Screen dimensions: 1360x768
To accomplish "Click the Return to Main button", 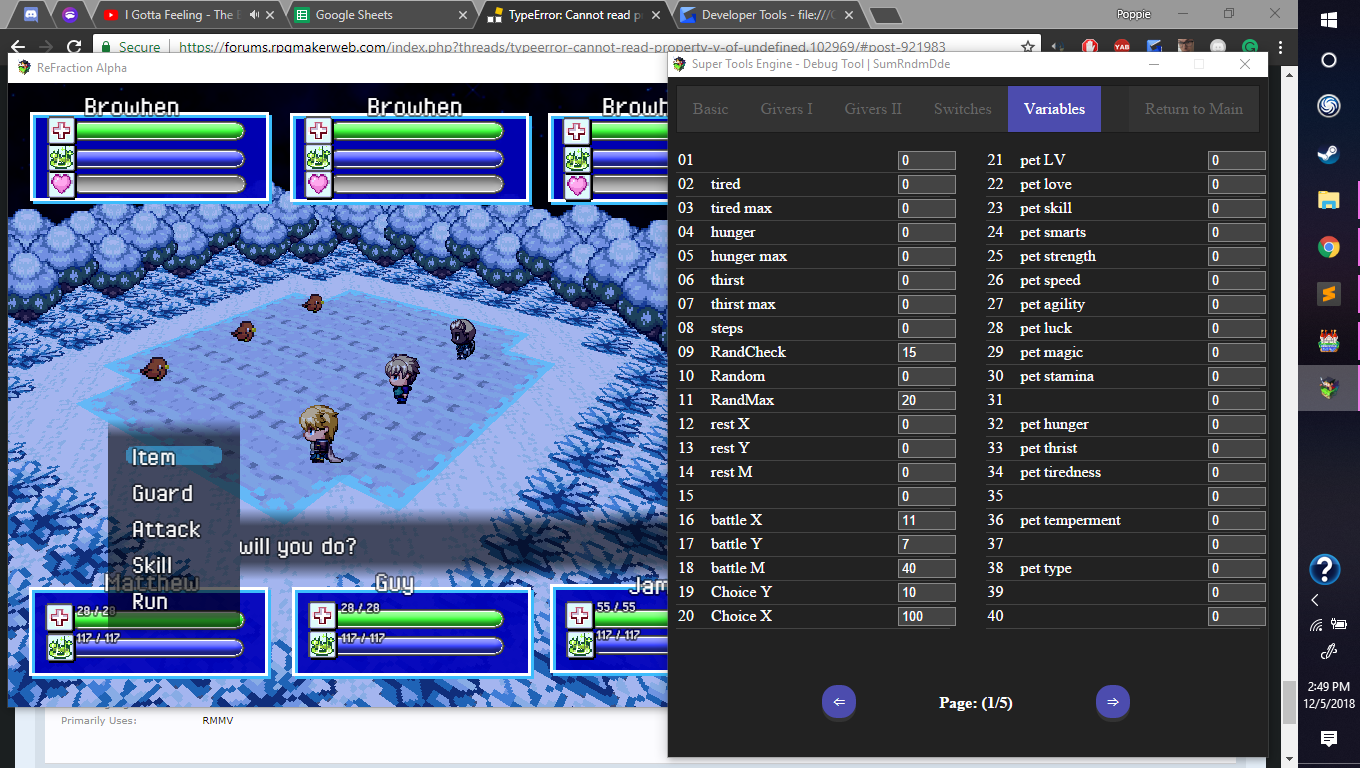I will tap(1193, 109).
